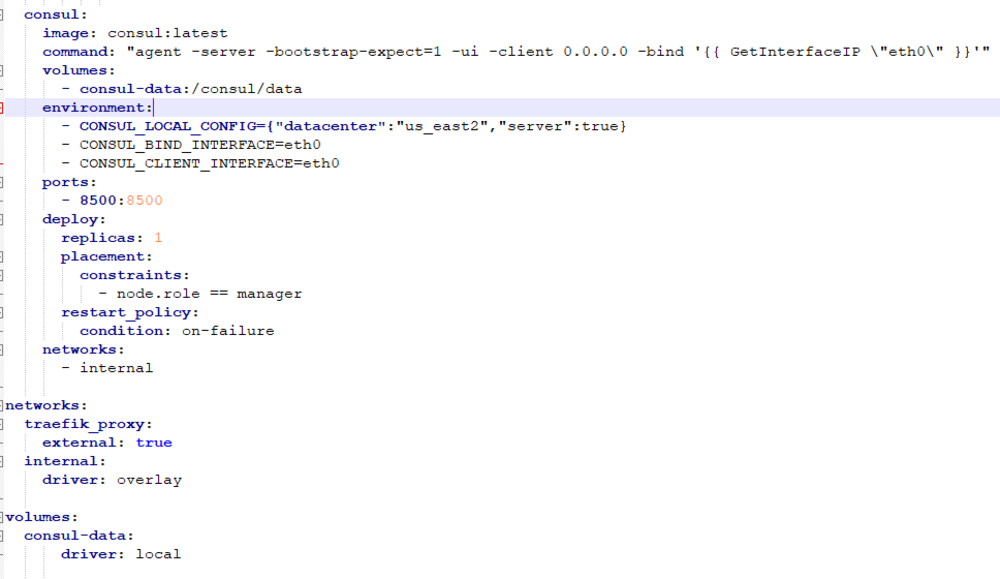Image resolution: width=1000 pixels, height=579 pixels.
Task: Click '0.0.0.0' in the command line
Action: tap(595, 52)
